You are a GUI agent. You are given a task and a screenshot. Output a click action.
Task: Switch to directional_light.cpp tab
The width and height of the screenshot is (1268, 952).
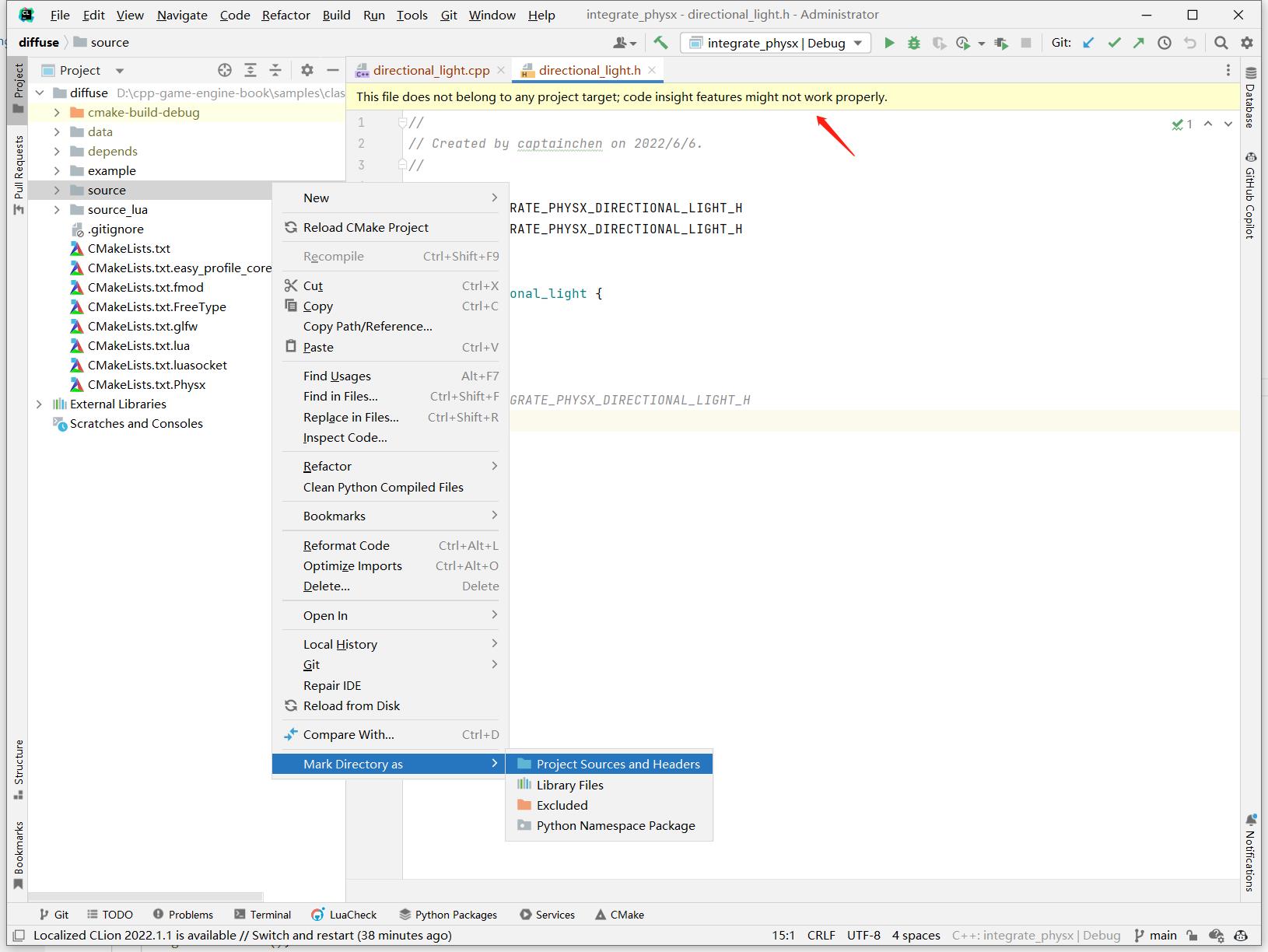[x=431, y=70]
